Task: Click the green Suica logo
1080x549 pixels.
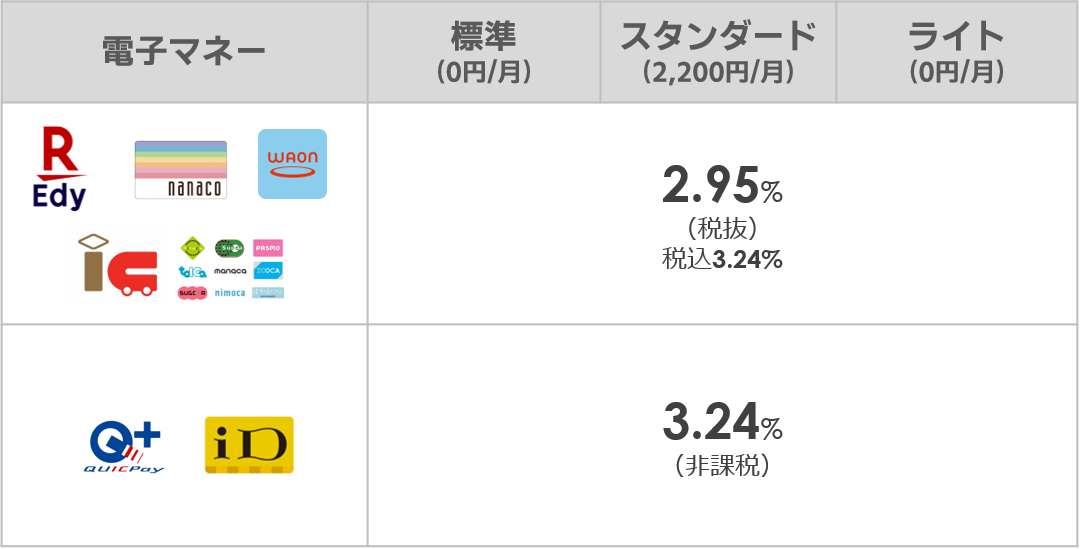Action: [x=229, y=248]
